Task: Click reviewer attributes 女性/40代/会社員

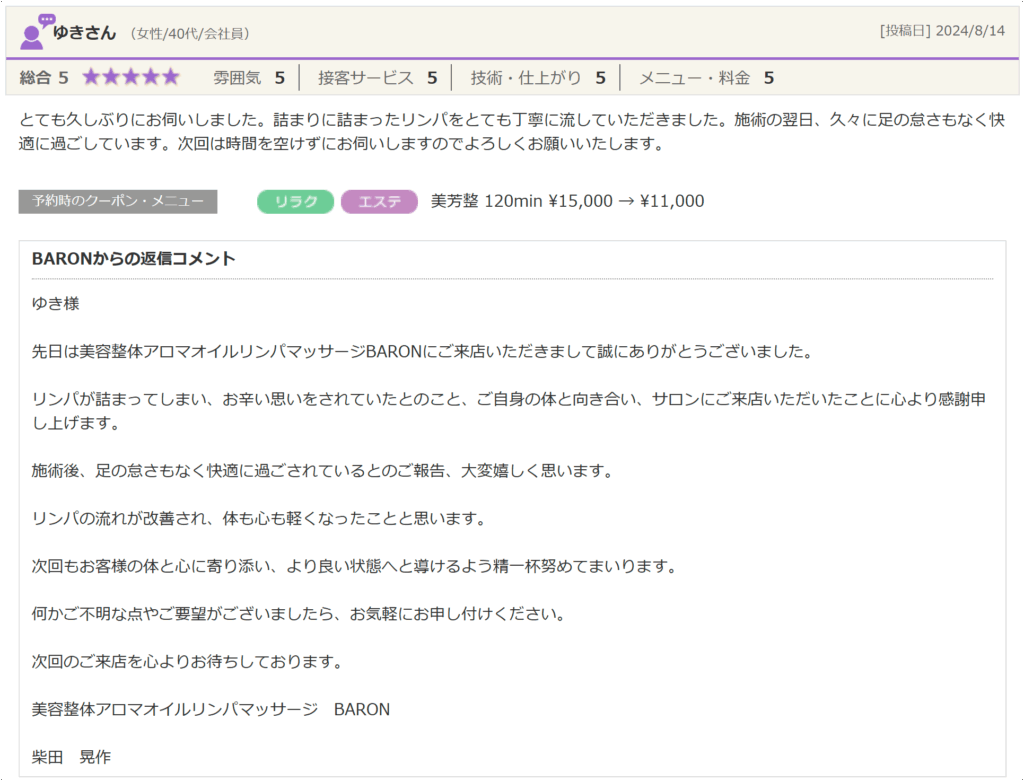Action: coord(189,34)
